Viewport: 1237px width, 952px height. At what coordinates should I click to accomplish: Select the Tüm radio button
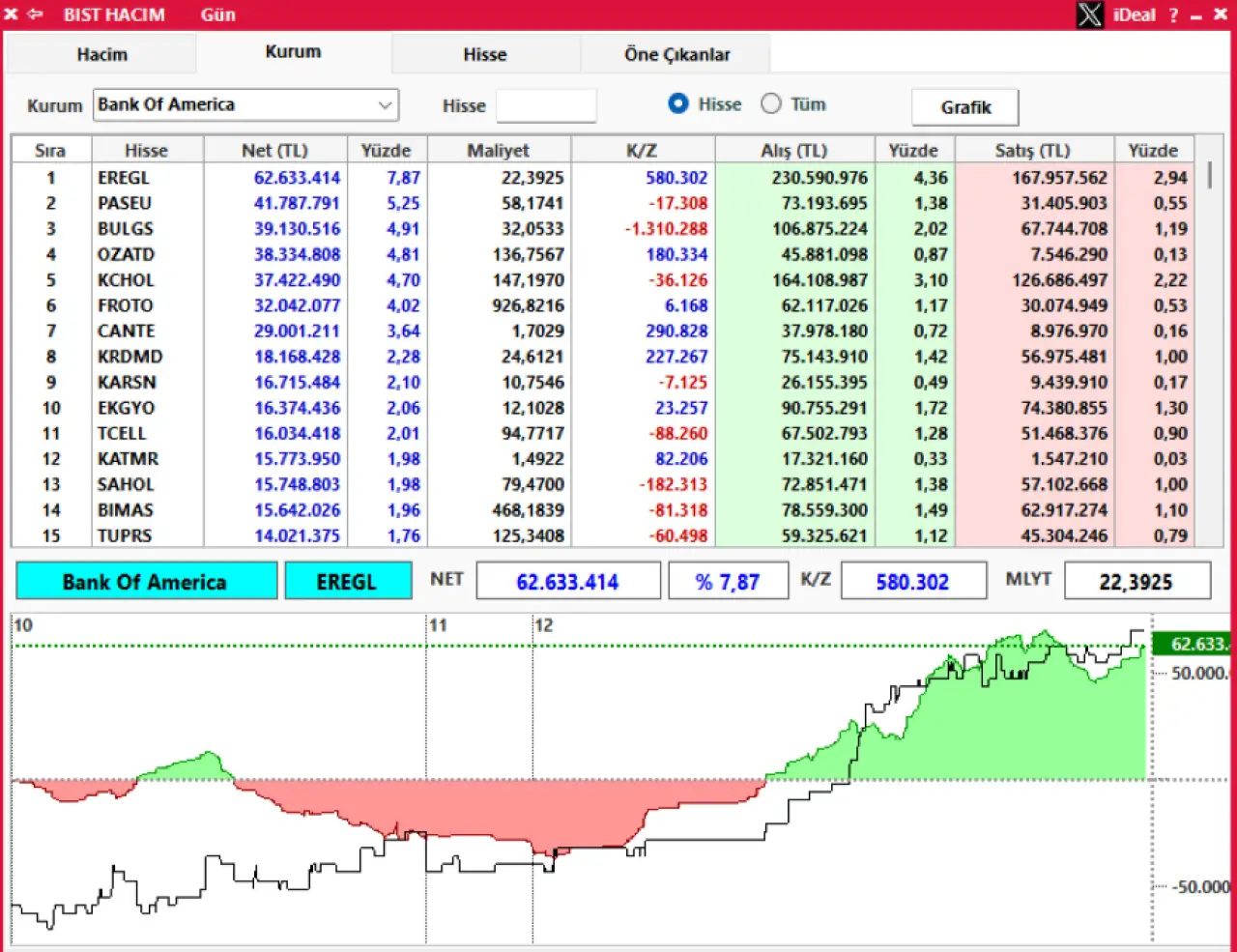771,103
